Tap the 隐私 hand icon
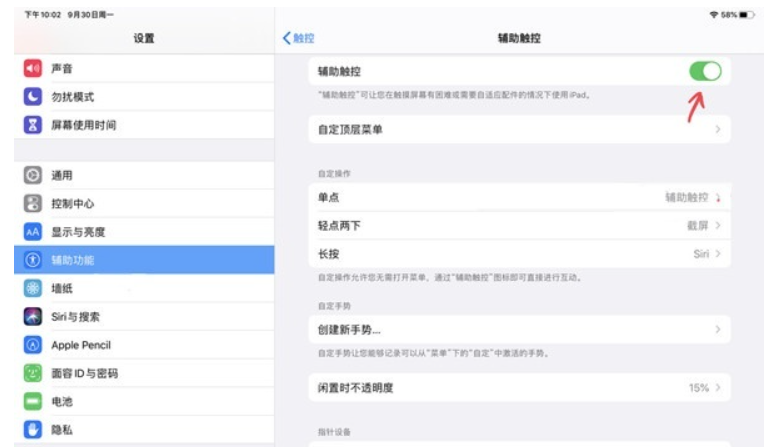Viewport: 773px width, 447px height. point(33,429)
